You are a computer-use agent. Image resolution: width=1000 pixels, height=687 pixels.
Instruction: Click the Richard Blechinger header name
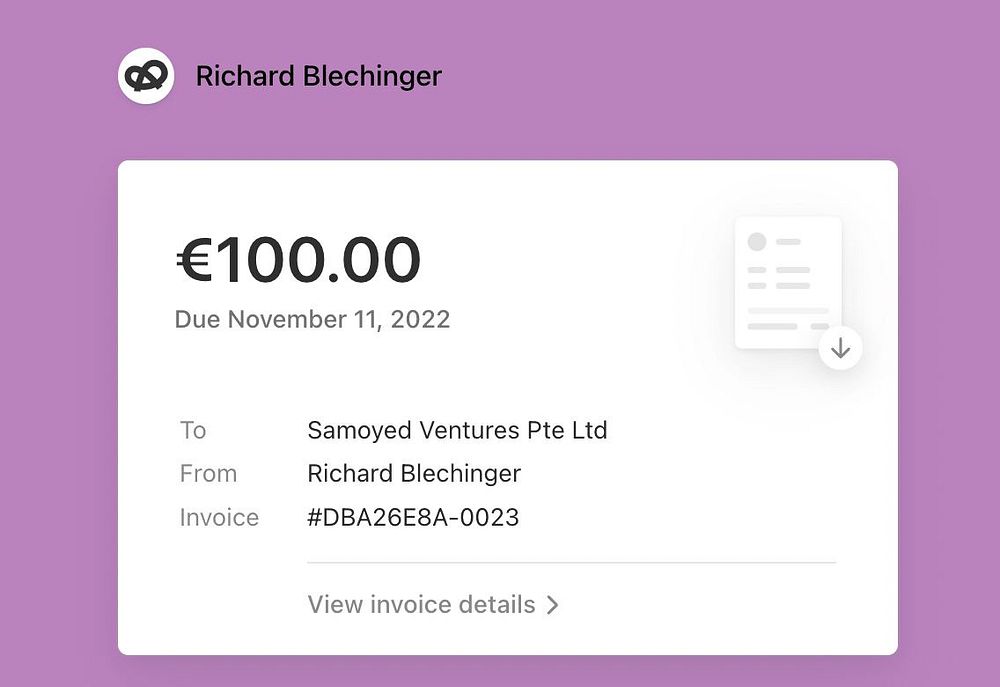tap(318, 76)
